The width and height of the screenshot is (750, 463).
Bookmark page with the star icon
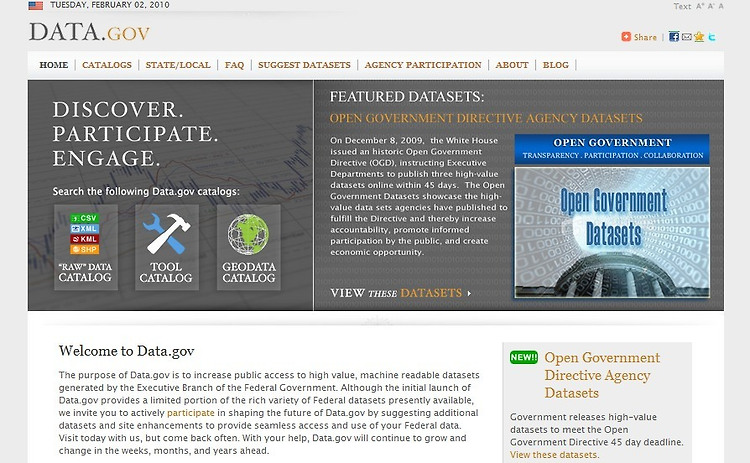699,37
